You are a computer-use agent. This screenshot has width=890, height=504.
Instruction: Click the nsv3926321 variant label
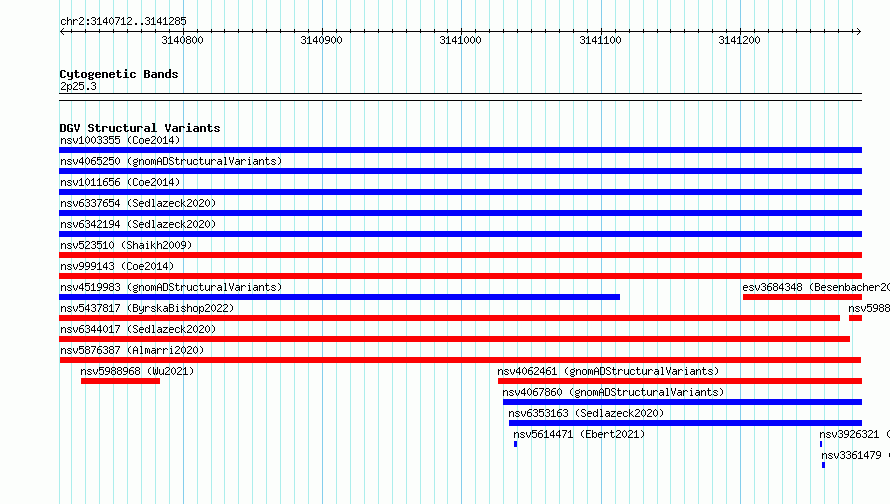pyautogui.click(x=854, y=434)
